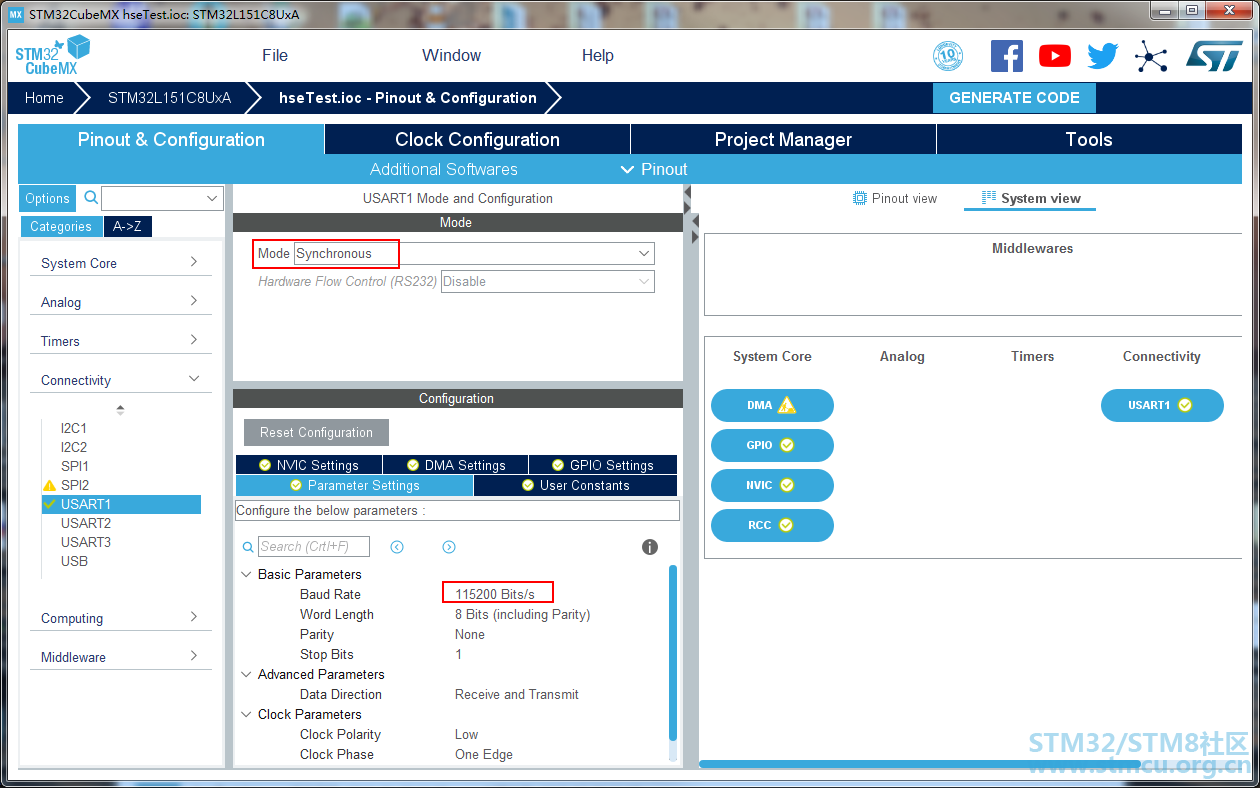
Task: Open the YouTube icon link
Action: 1055,56
